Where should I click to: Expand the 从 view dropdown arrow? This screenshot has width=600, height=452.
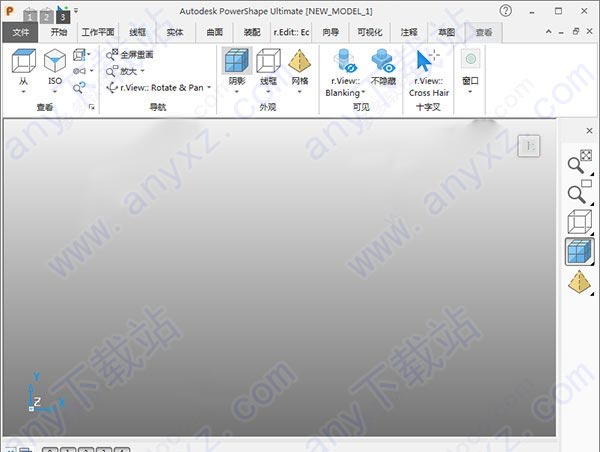point(24,91)
